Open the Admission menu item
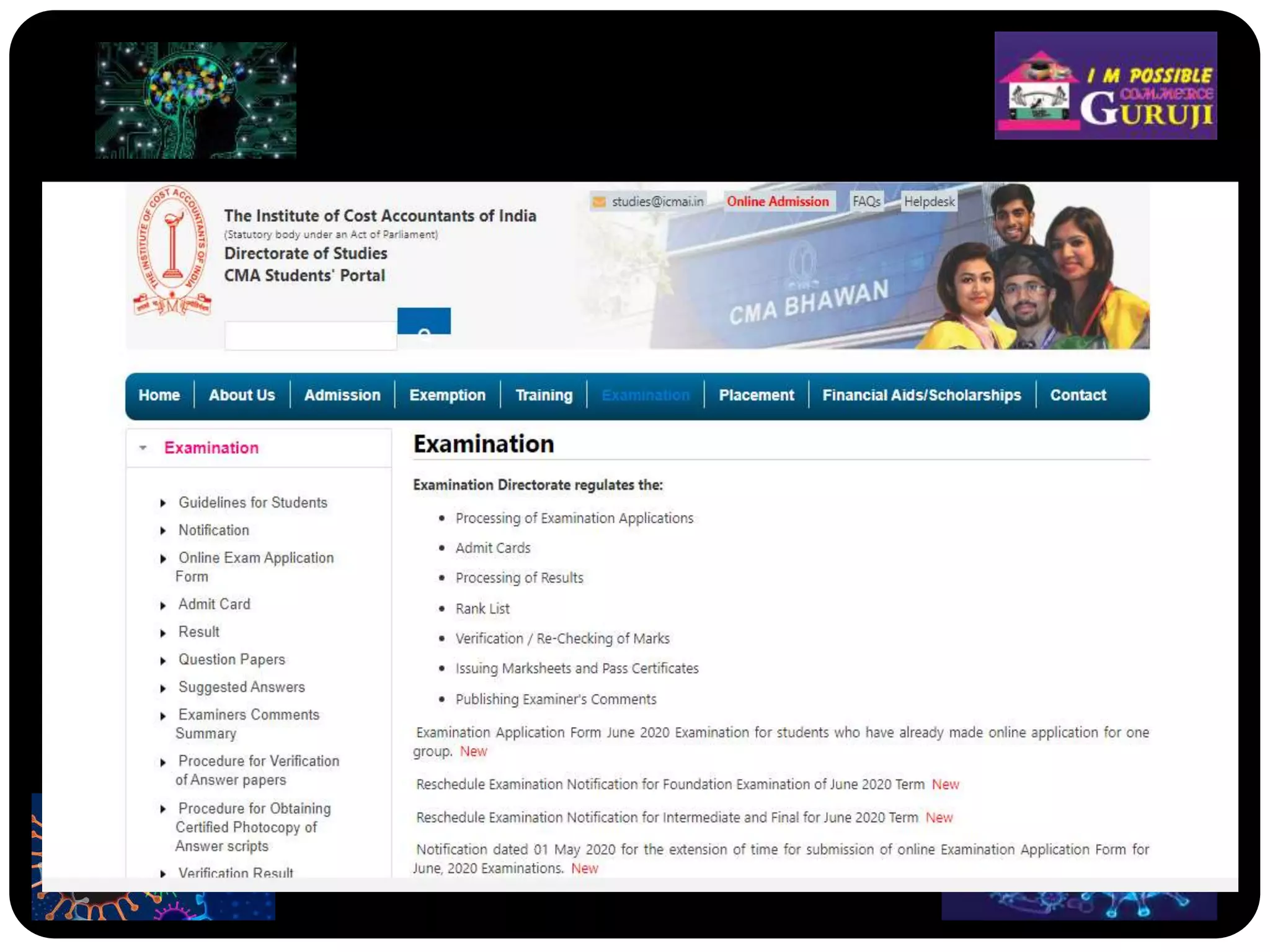 click(342, 395)
